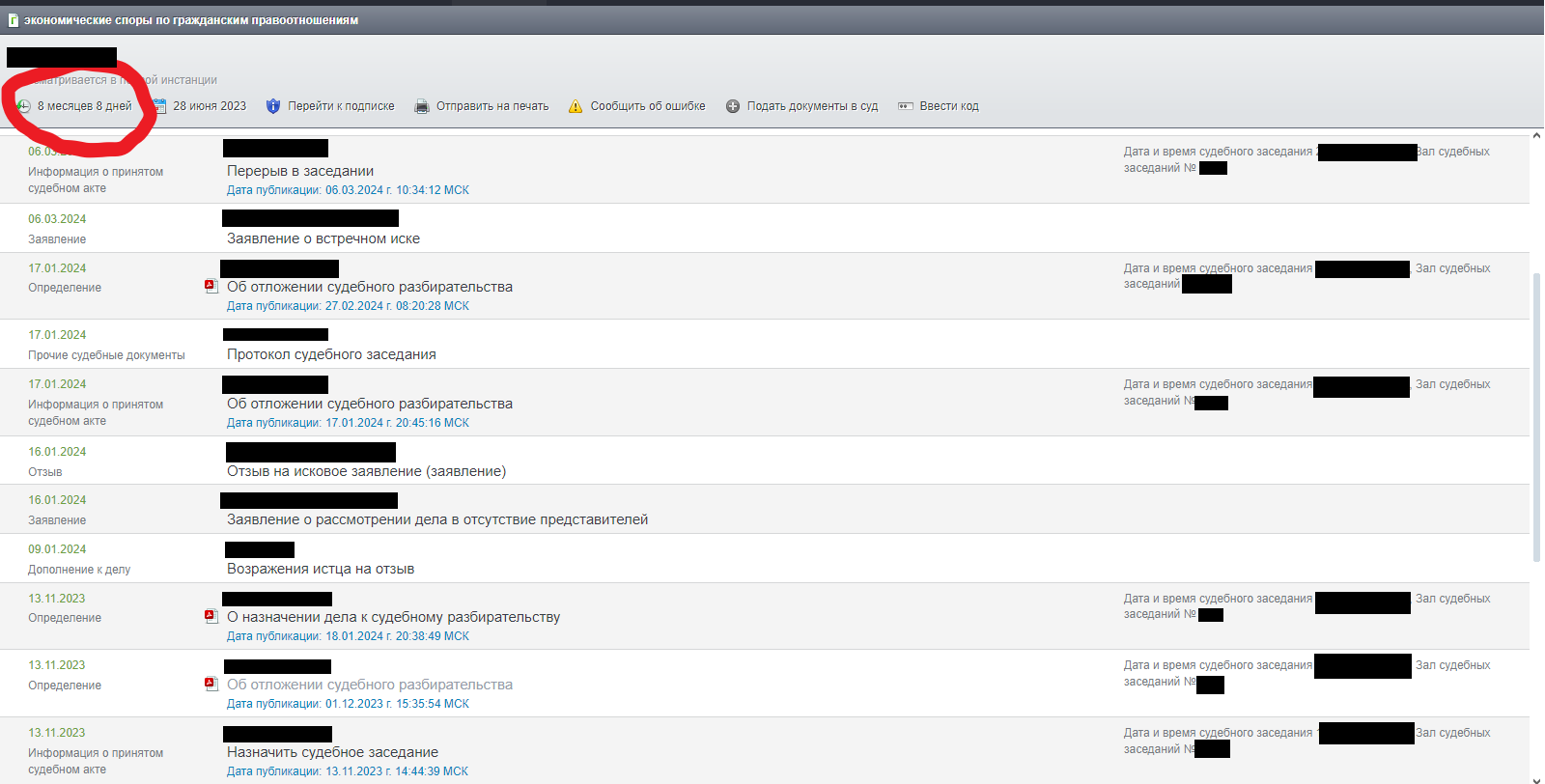Open "Возражения истца на отзыв" entry
The image size is (1545, 784).
point(321,569)
